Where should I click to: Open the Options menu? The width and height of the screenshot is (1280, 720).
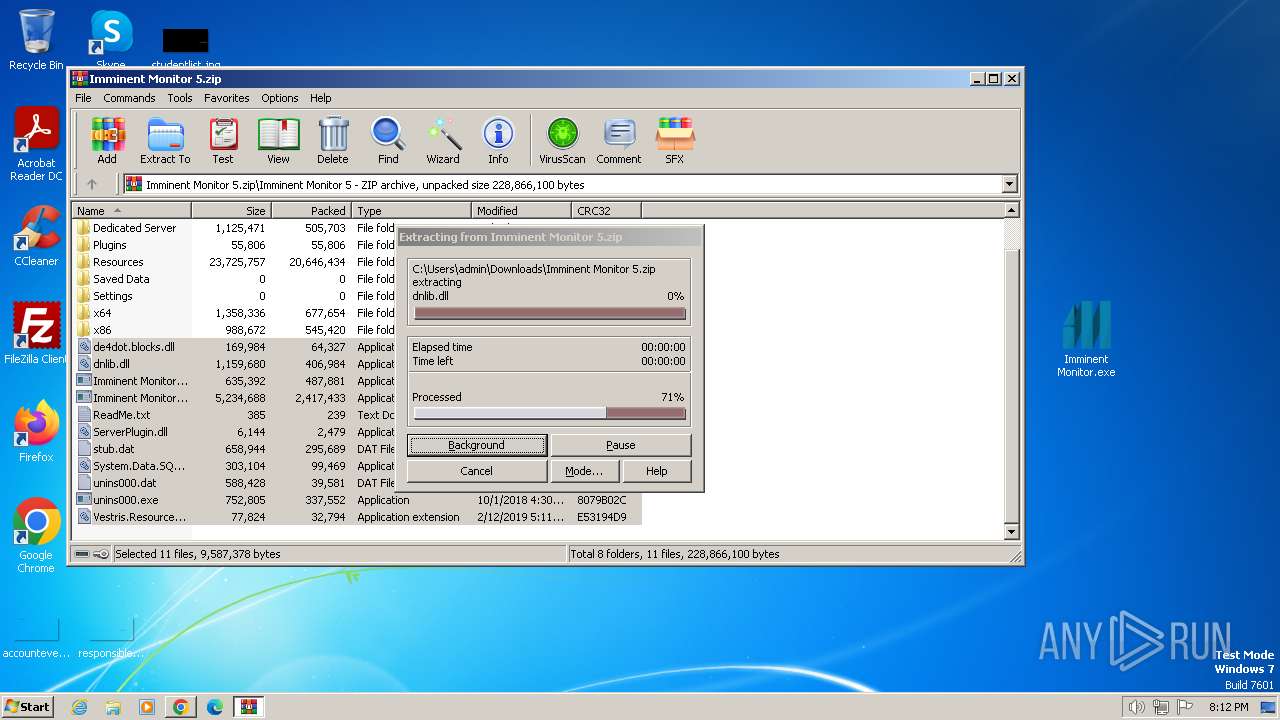(280, 98)
